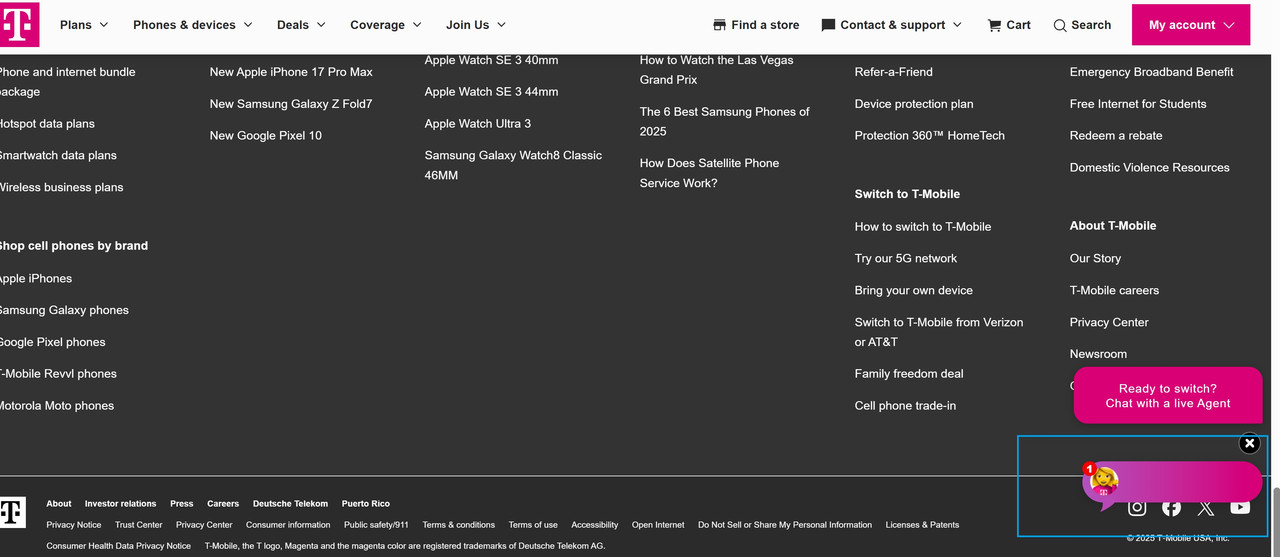Click Deutsche Telekom footer link
The height and width of the screenshot is (557, 1280).
pos(290,504)
